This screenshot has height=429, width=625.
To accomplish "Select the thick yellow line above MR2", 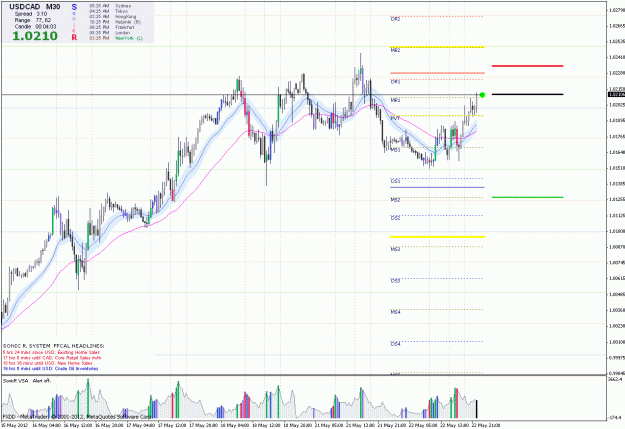I will tap(437, 47).
